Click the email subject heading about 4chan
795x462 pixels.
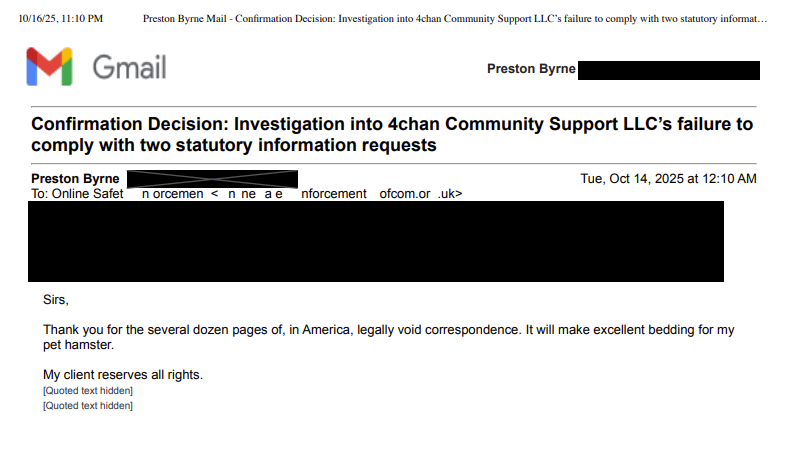392,135
